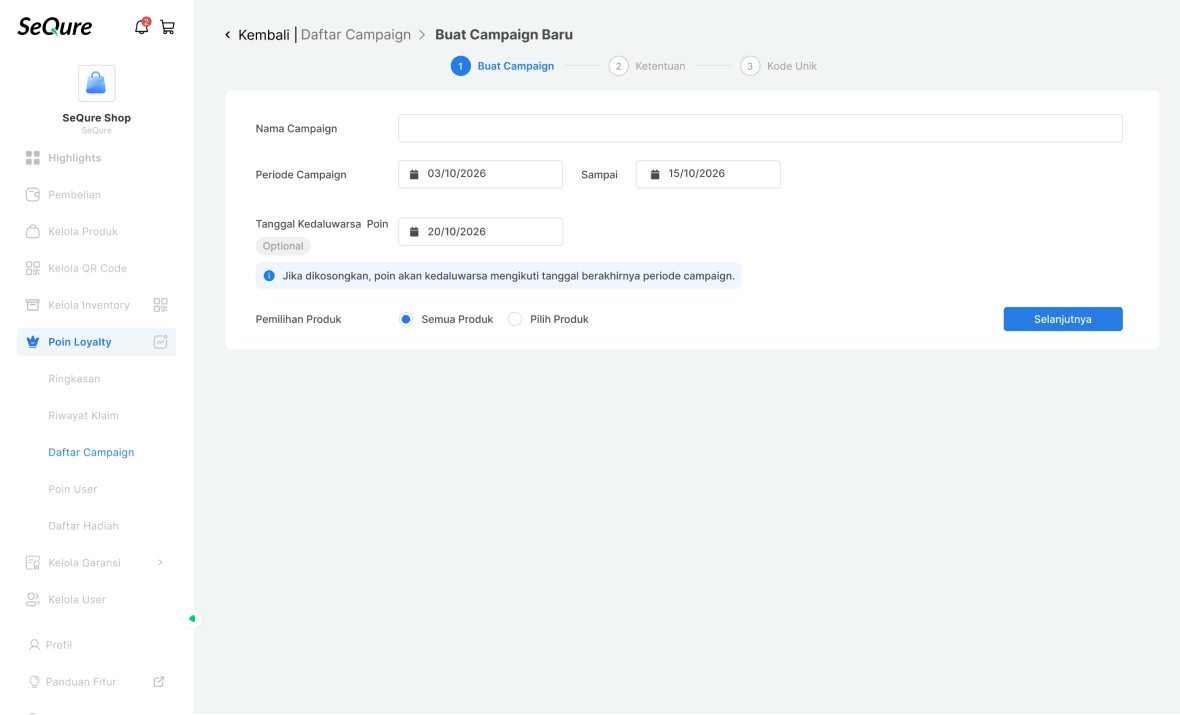Click step 3 Kode Unik
The image size is (1180, 715).
(778, 66)
